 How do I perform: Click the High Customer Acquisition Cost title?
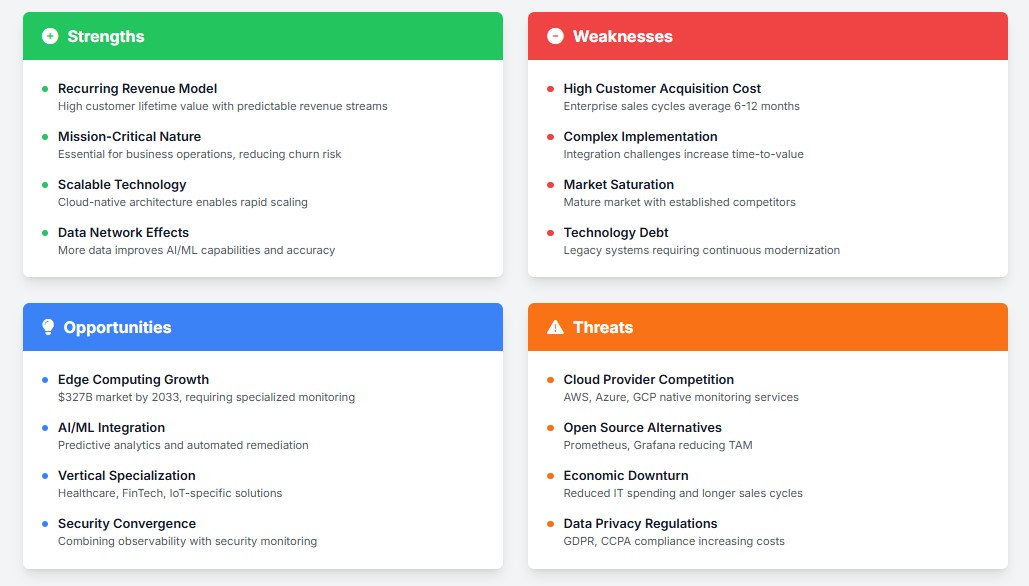662,88
